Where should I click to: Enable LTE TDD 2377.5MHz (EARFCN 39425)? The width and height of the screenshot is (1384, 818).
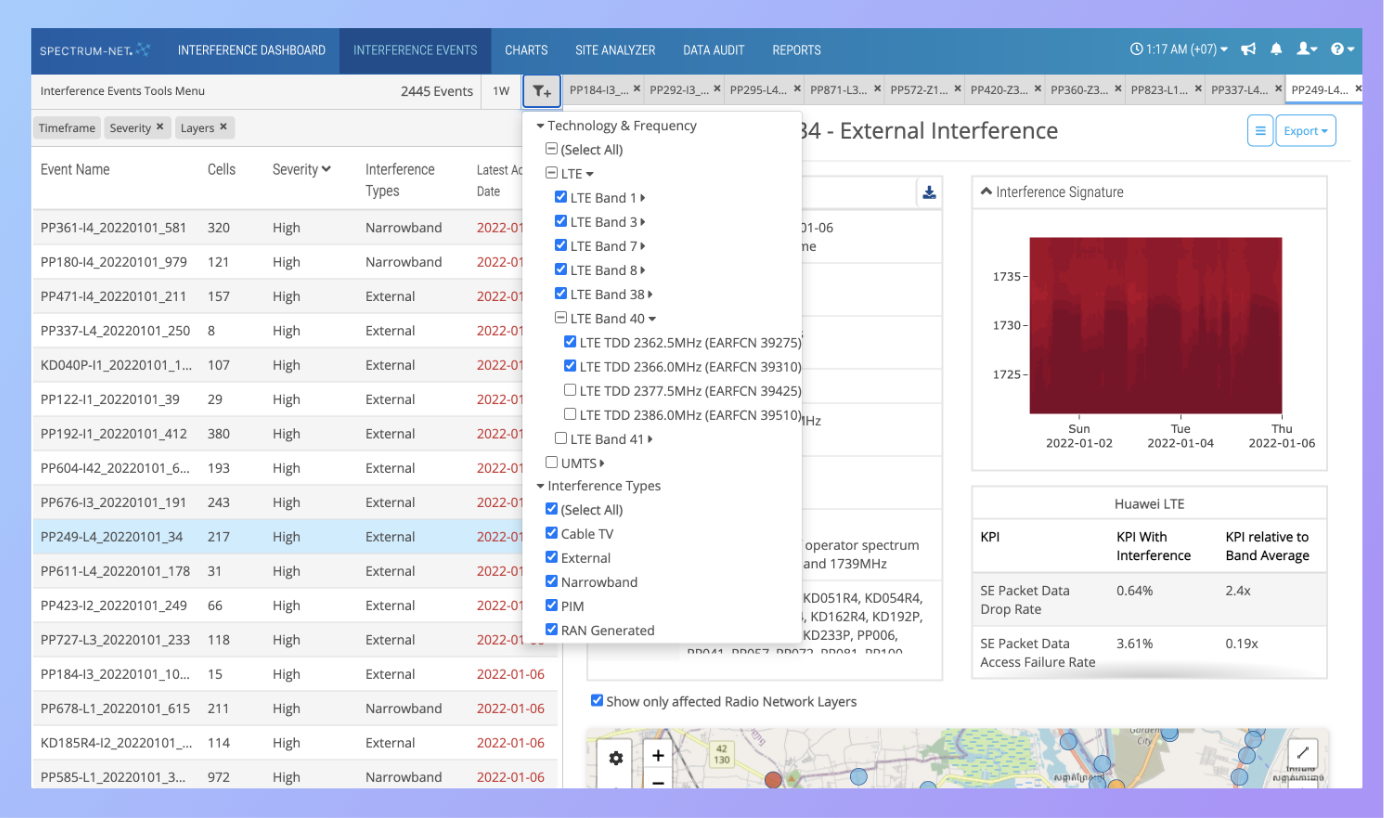pyautogui.click(x=570, y=390)
